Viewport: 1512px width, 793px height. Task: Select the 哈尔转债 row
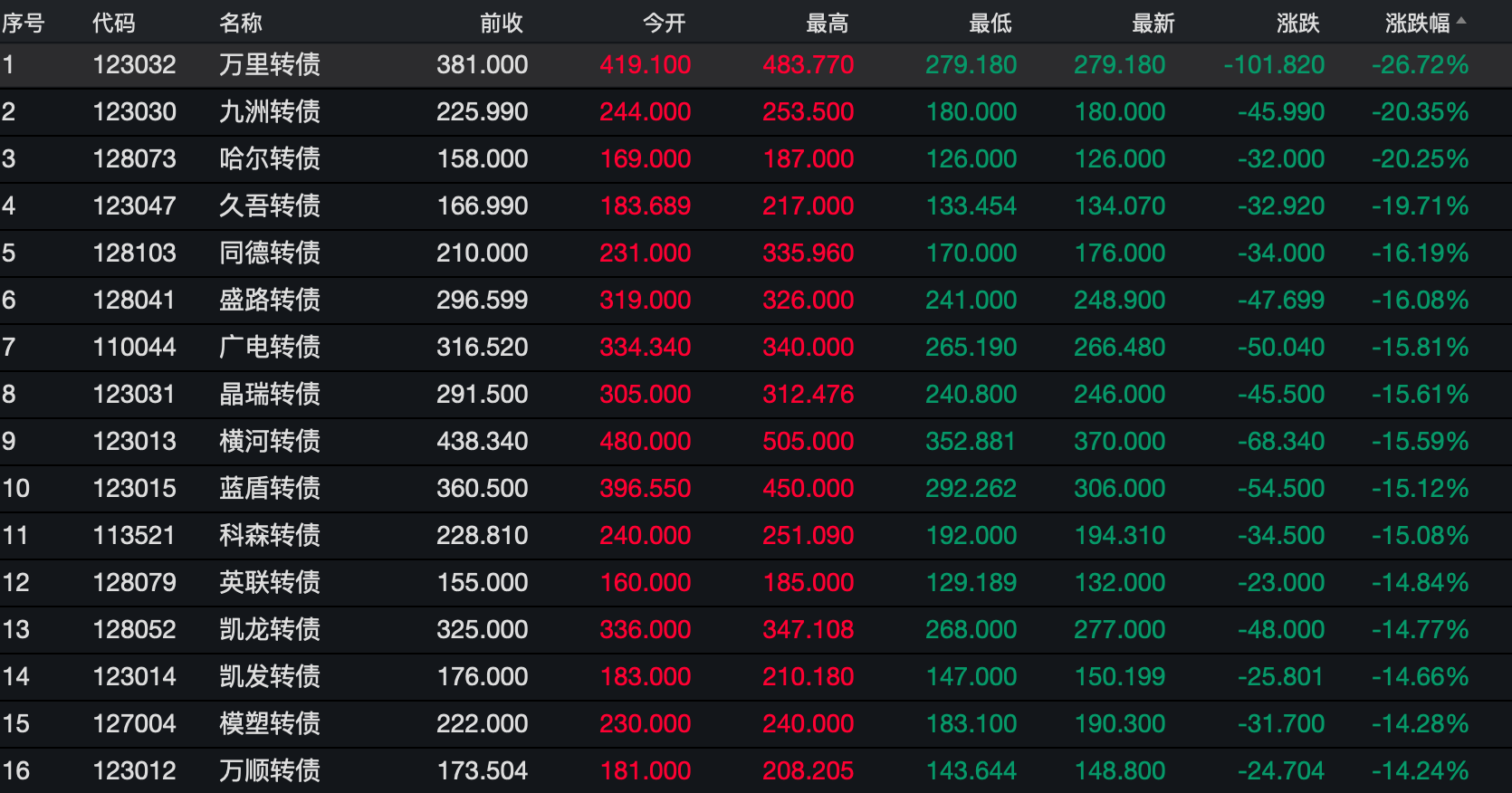coord(270,159)
